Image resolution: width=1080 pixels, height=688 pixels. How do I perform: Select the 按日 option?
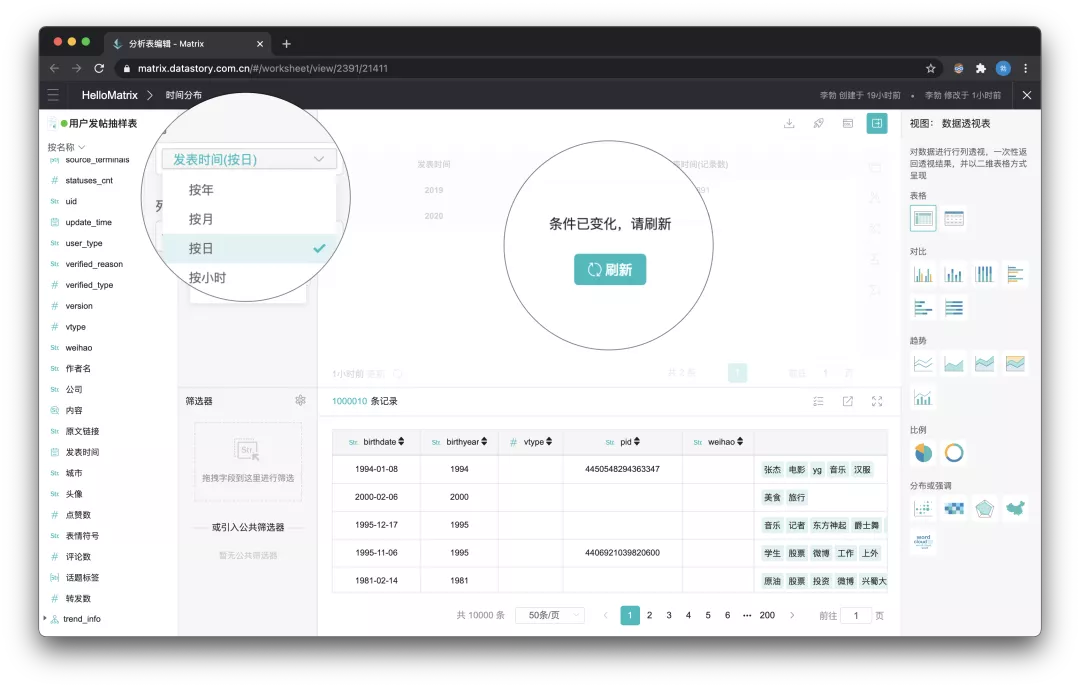pyautogui.click(x=249, y=249)
